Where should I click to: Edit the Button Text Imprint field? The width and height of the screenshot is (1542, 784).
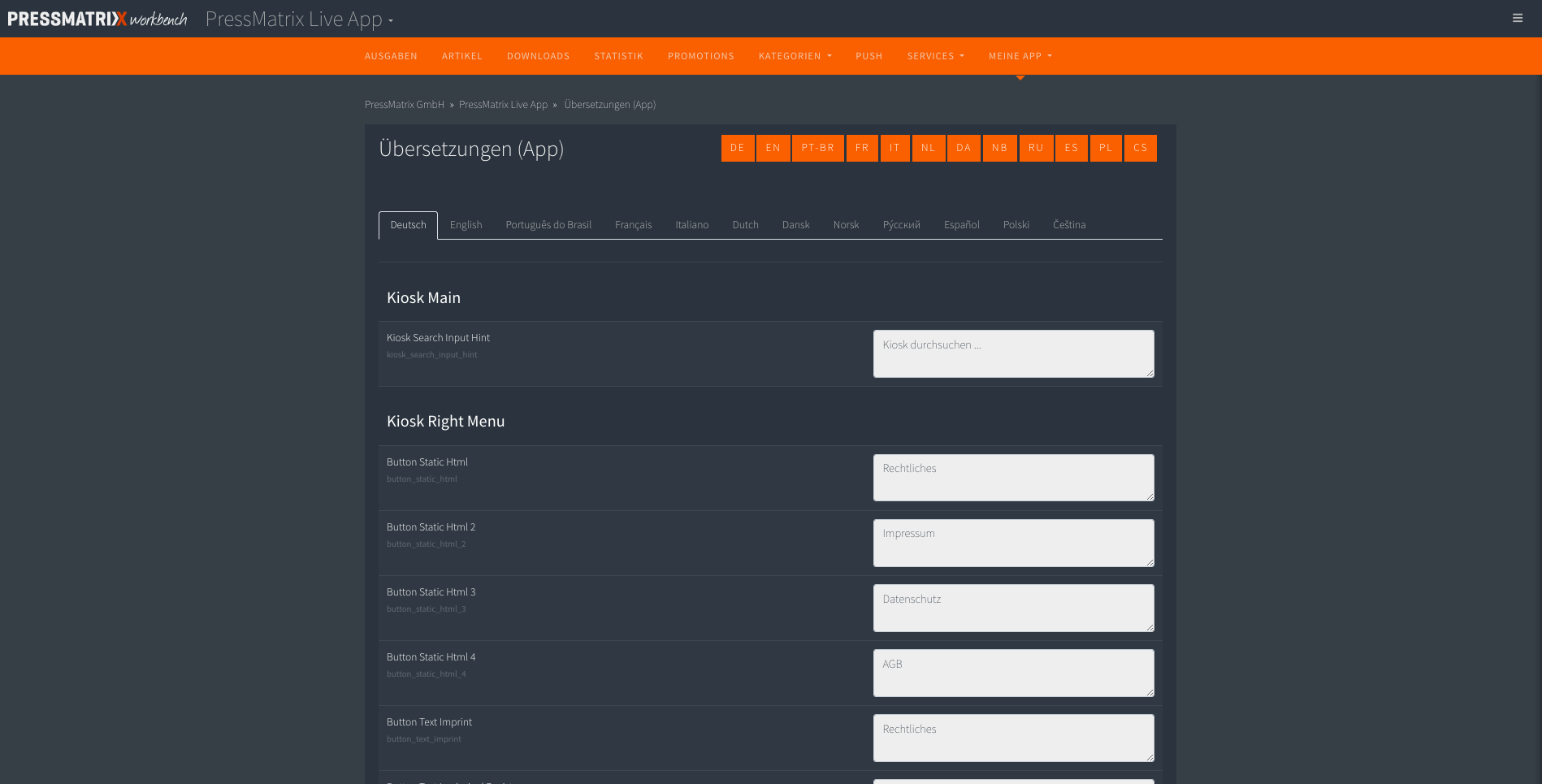1014,738
